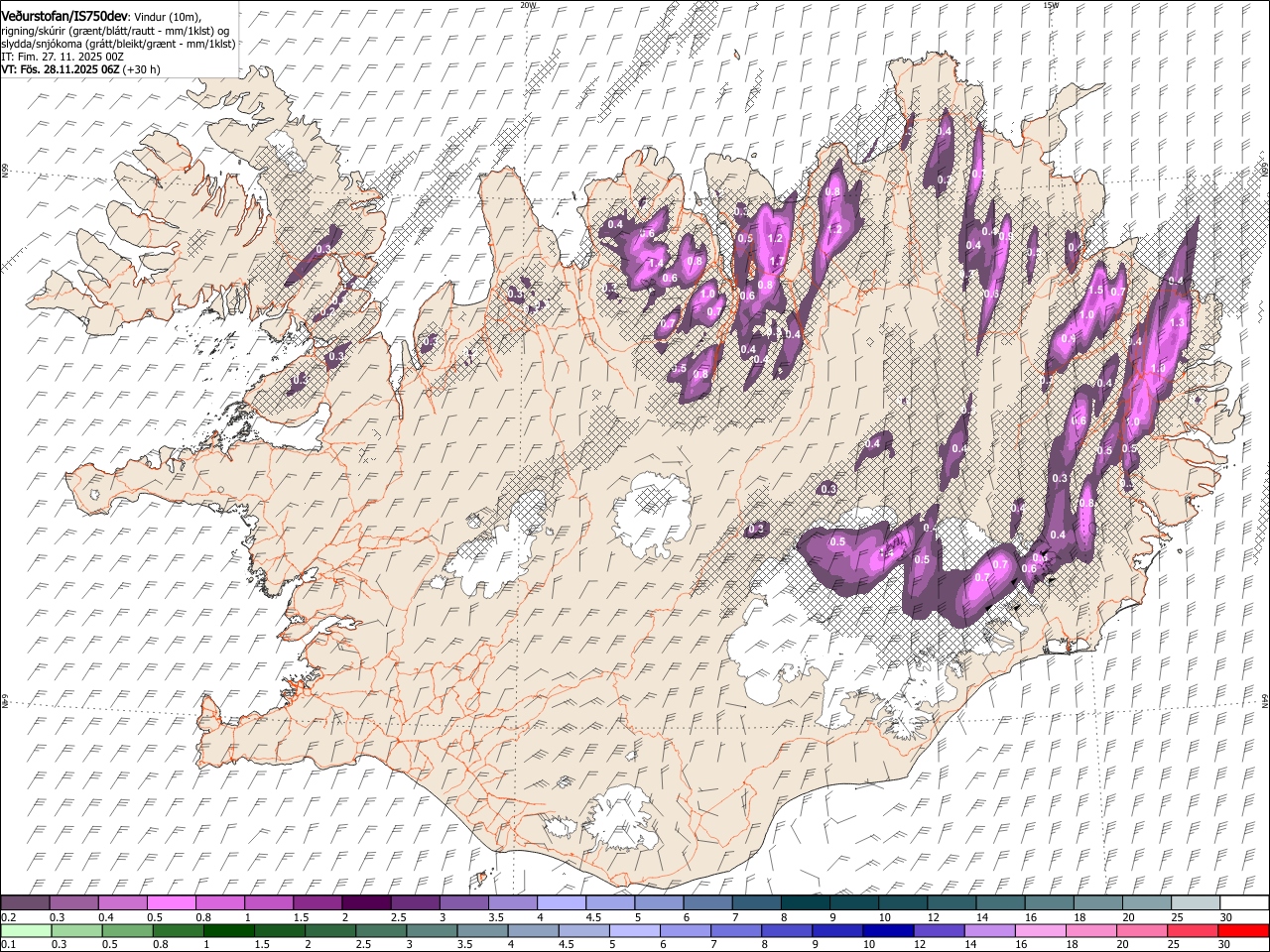
Task: Click the '0.1' label in the lower legend row
Action: pyautogui.click(x=8, y=945)
